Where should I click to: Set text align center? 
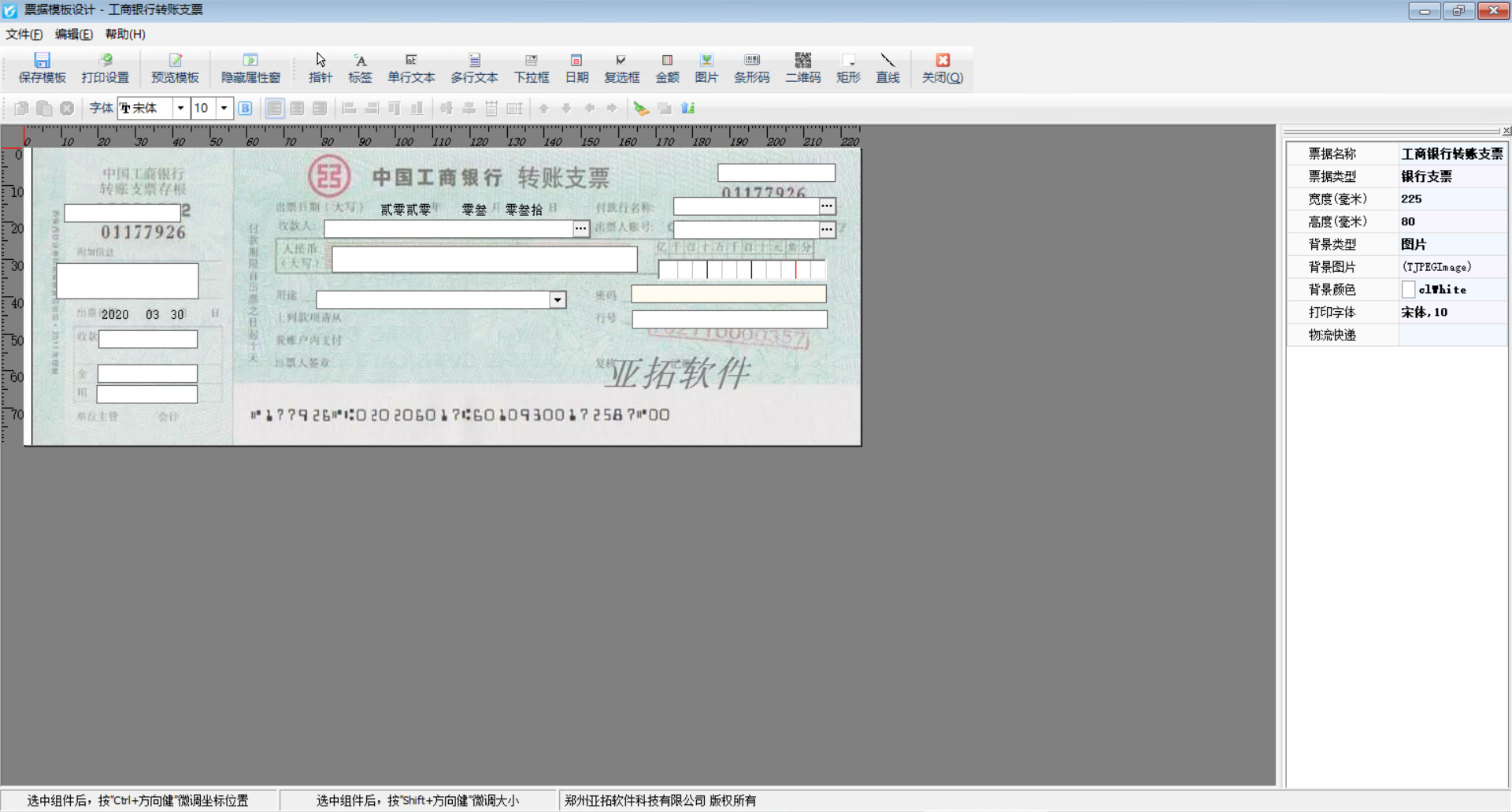pos(297,108)
